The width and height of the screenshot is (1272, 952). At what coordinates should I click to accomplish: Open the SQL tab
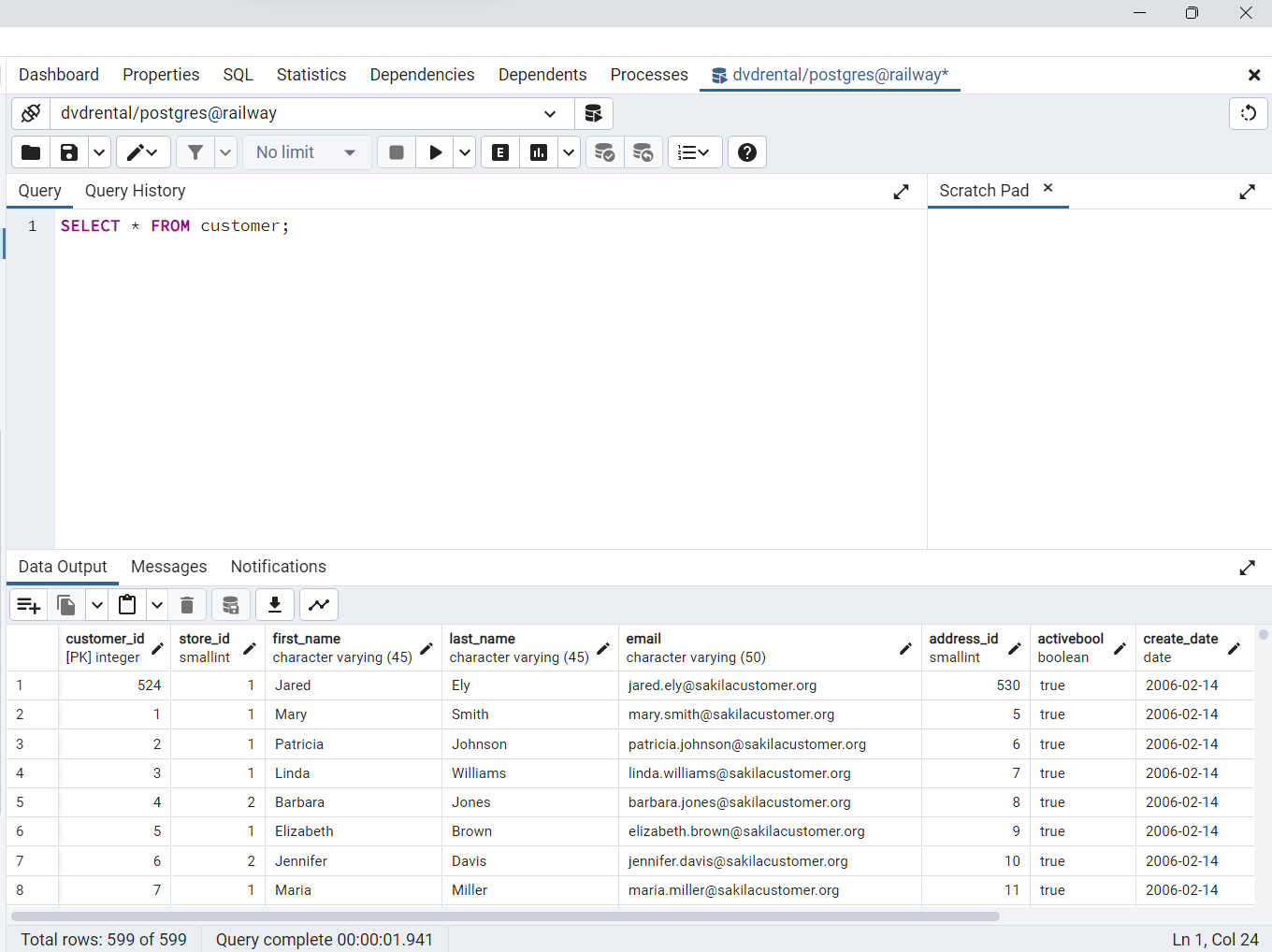click(238, 75)
